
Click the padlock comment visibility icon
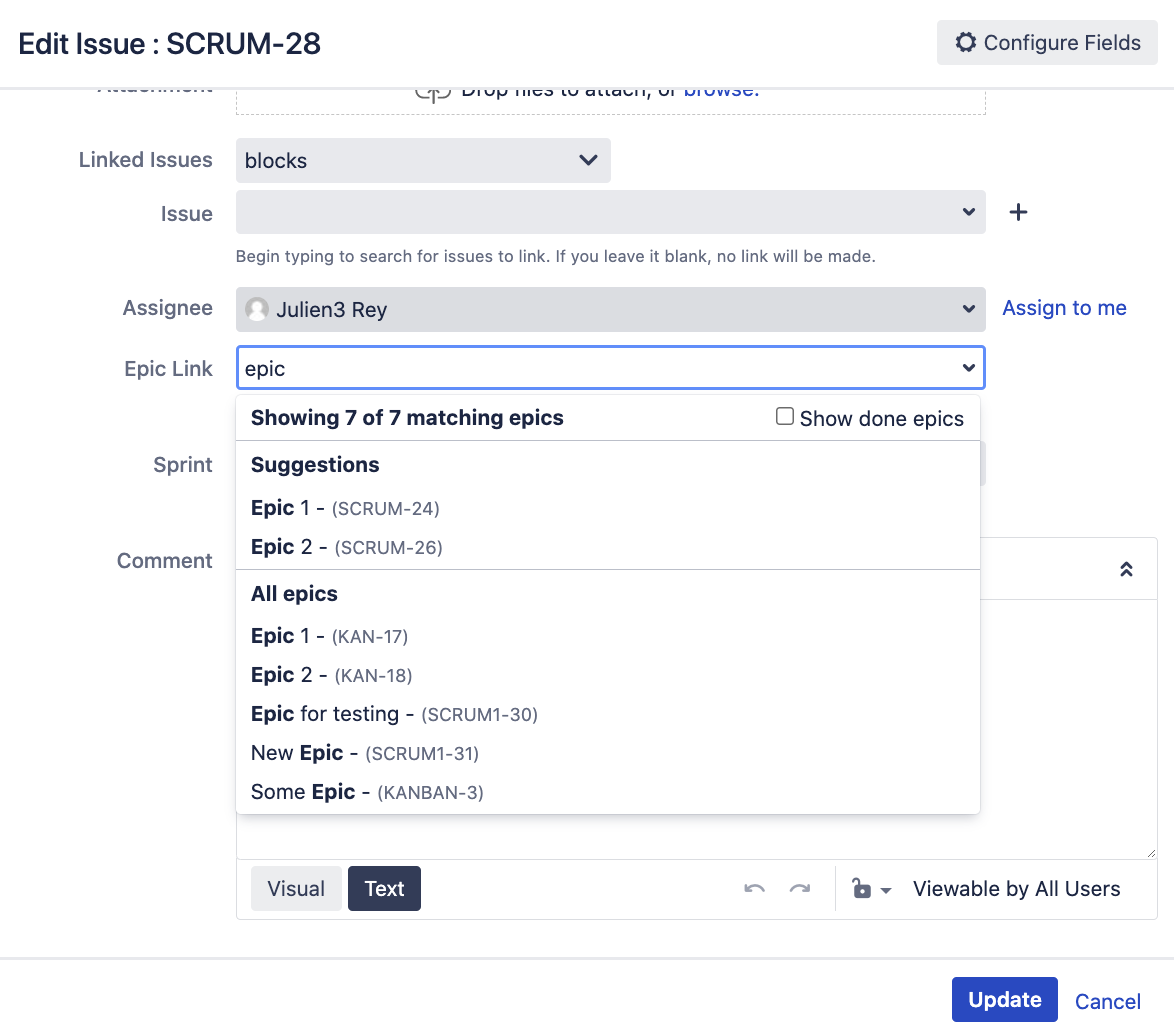tap(862, 888)
